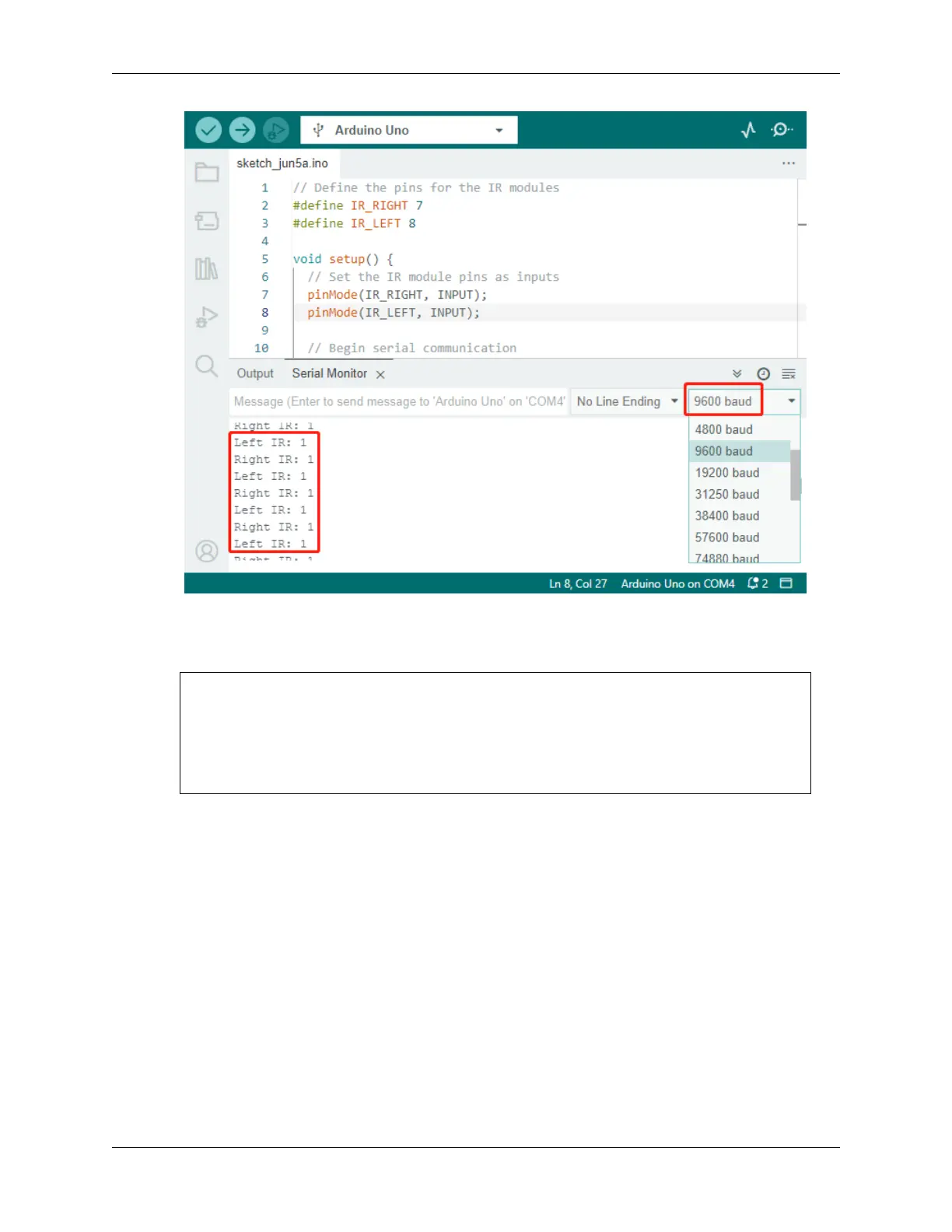952x1232 pixels.
Task: Choose 19200 baud from the list
Action: 739,473
